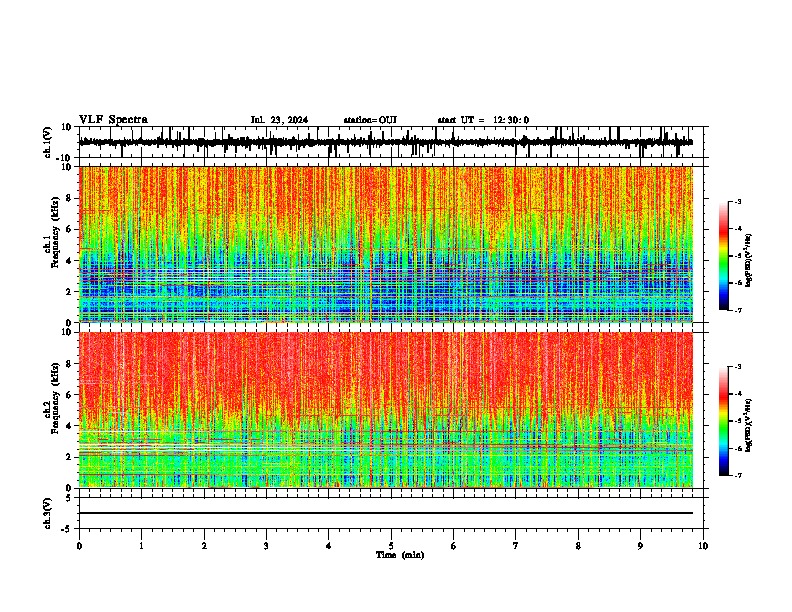Screen dimensions: 792x612
Task: Click the 'ch.3(V)' axis label
Action: [x=48, y=513]
